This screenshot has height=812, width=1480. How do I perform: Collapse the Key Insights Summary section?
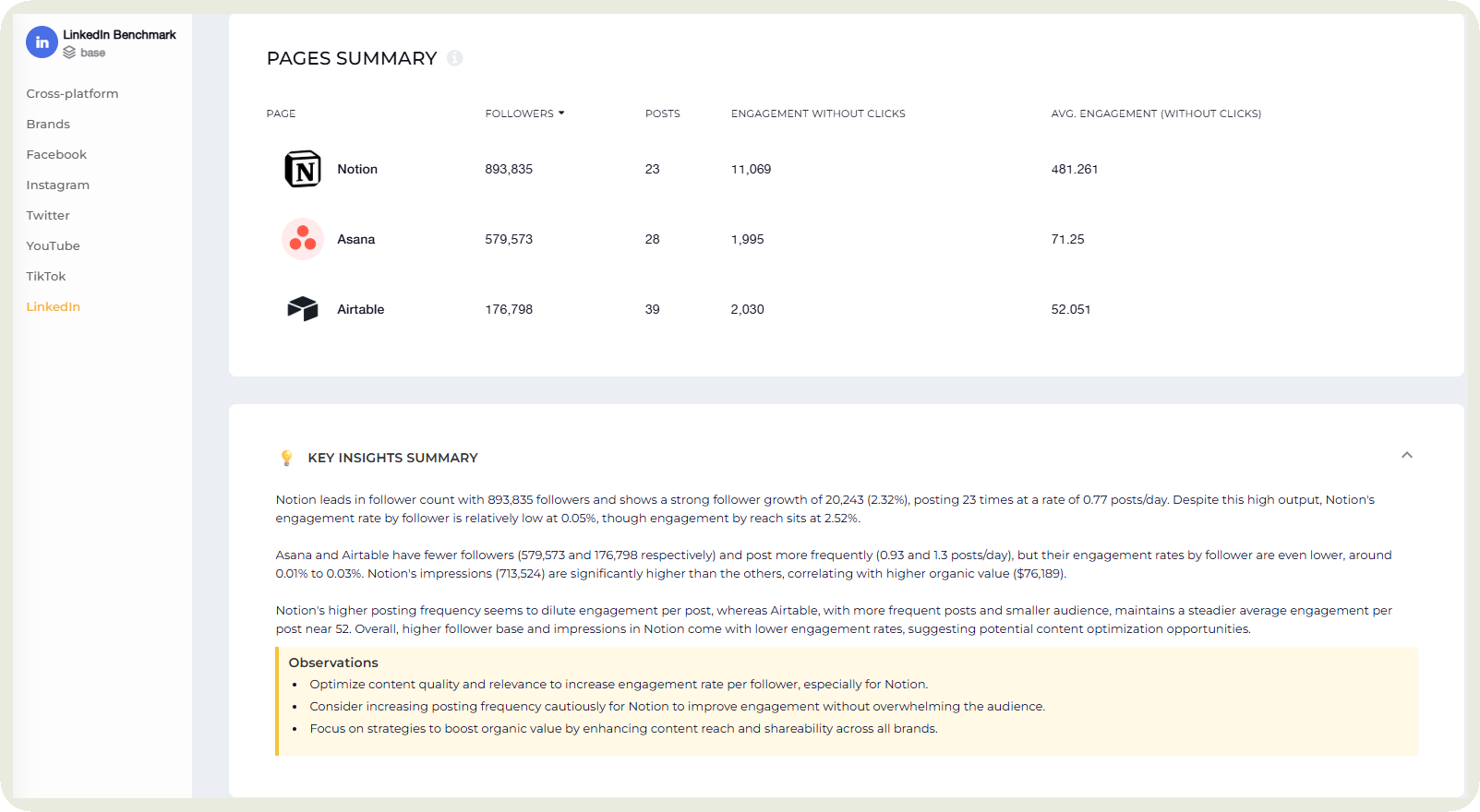pyautogui.click(x=1407, y=455)
